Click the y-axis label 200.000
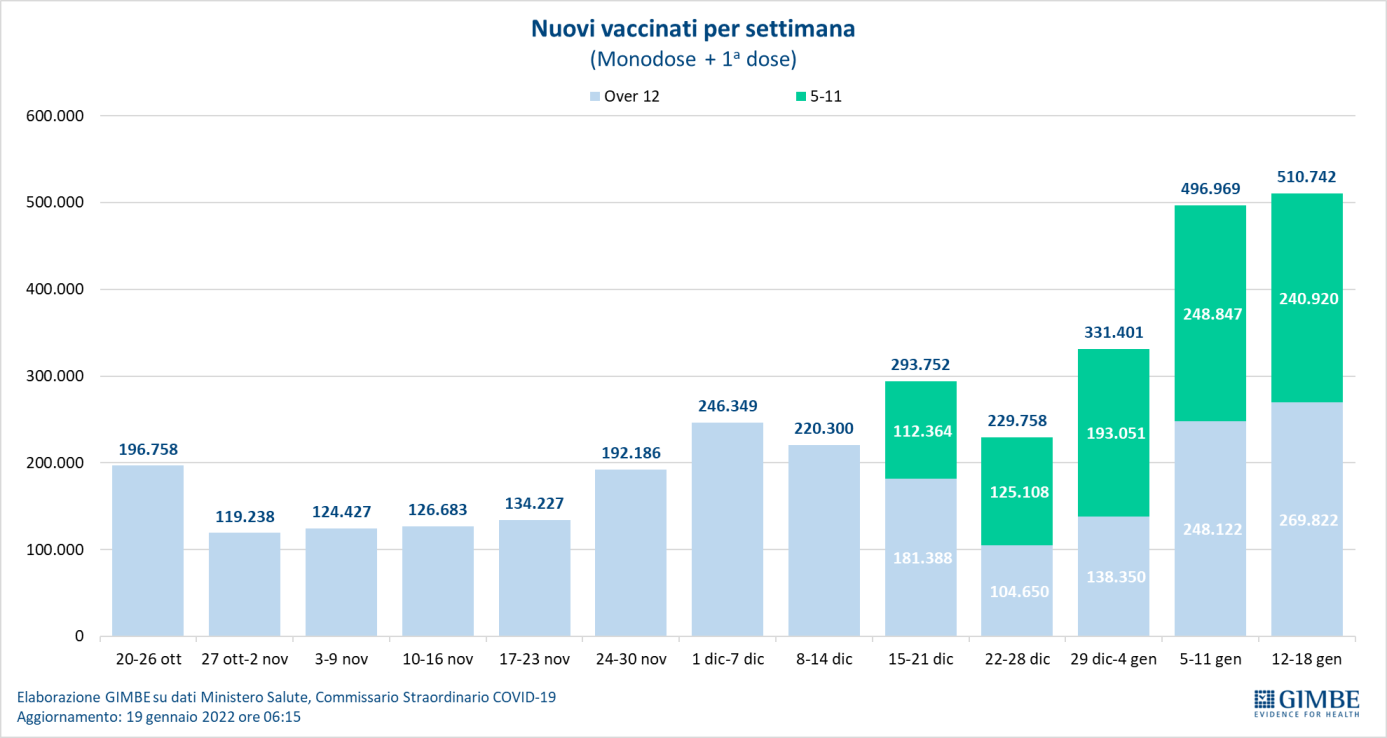 click(x=54, y=463)
